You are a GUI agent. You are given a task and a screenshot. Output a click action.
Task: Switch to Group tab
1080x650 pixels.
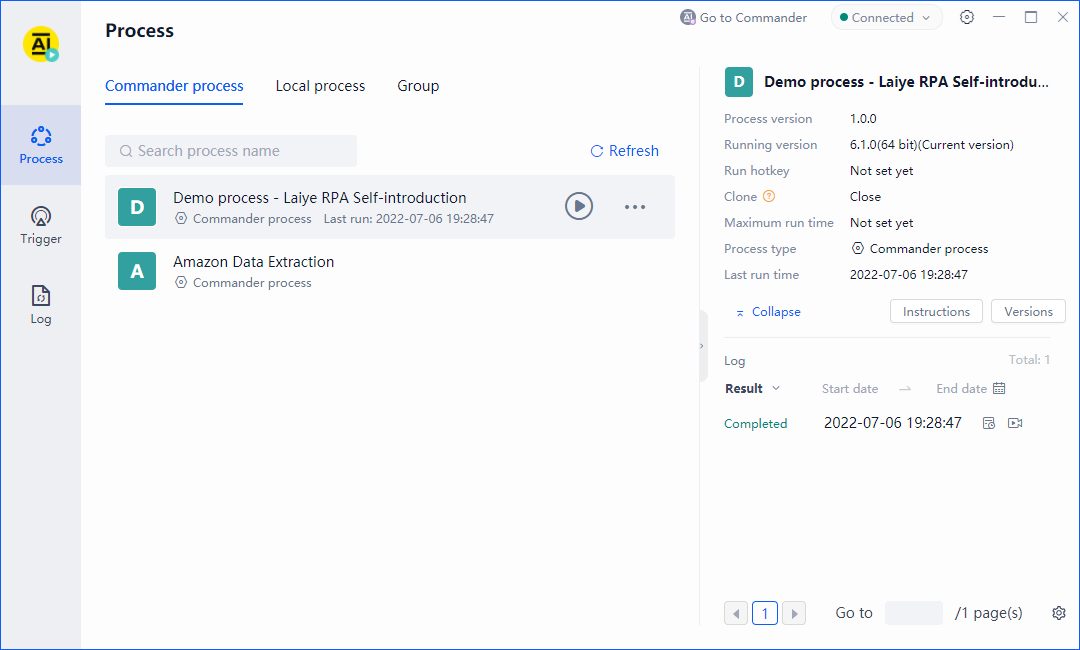[418, 86]
